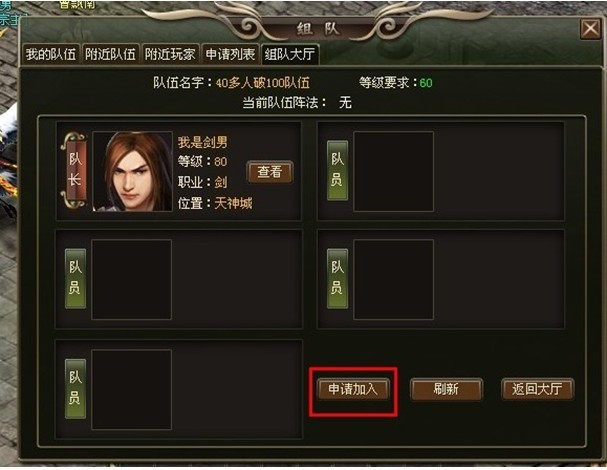
Task: Click the 队员 badge in the bottom-left slot
Action: pyautogui.click(x=75, y=389)
